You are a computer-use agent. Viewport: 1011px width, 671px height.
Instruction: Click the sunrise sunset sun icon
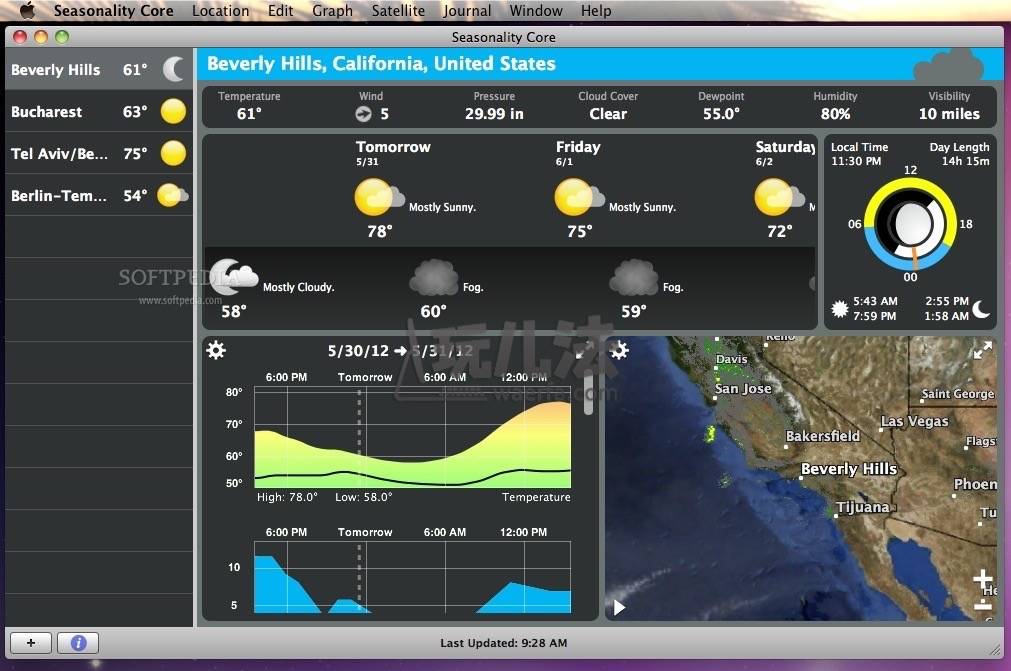coord(839,309)
